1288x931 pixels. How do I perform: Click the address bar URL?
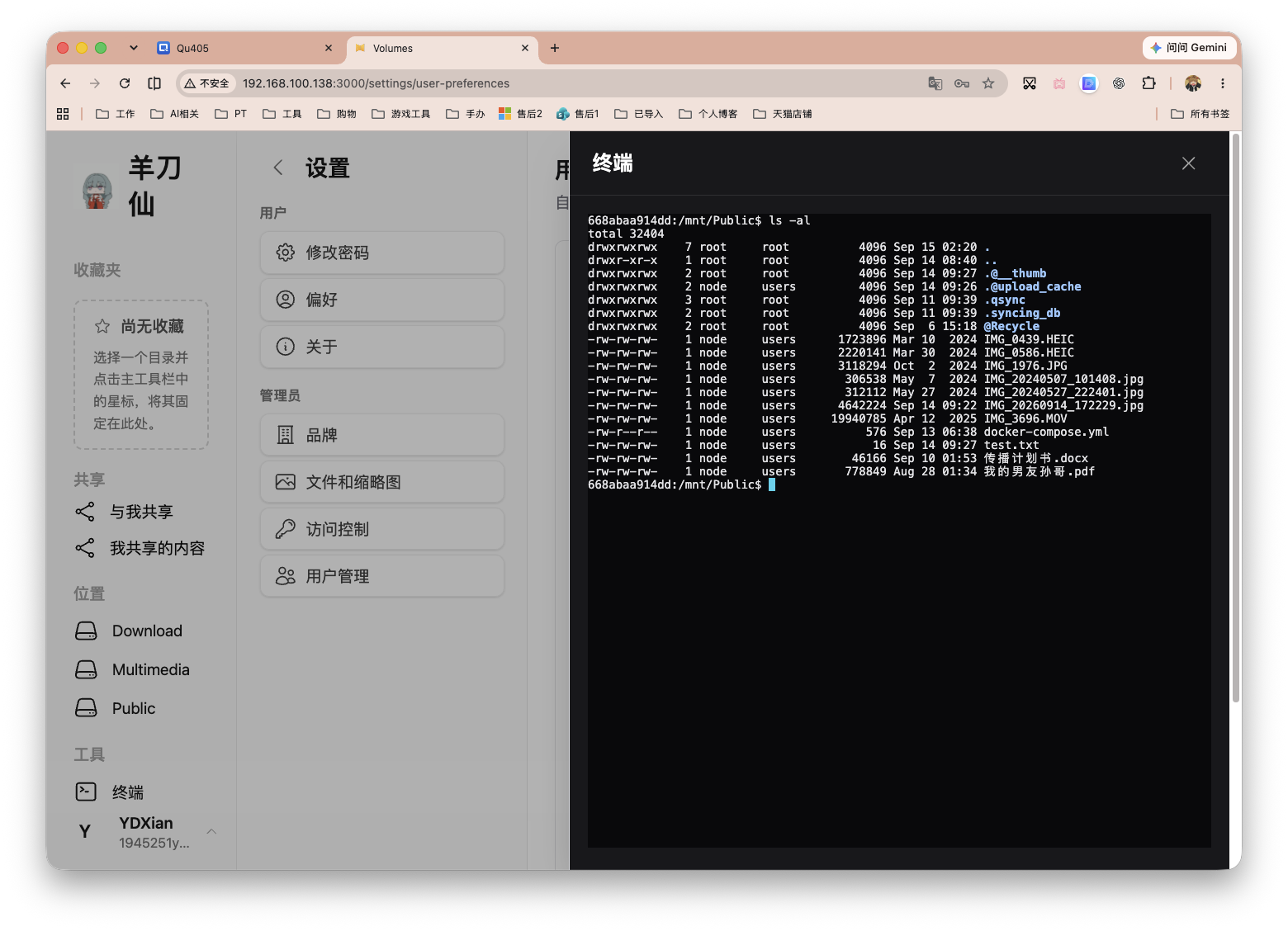point(376,83)
